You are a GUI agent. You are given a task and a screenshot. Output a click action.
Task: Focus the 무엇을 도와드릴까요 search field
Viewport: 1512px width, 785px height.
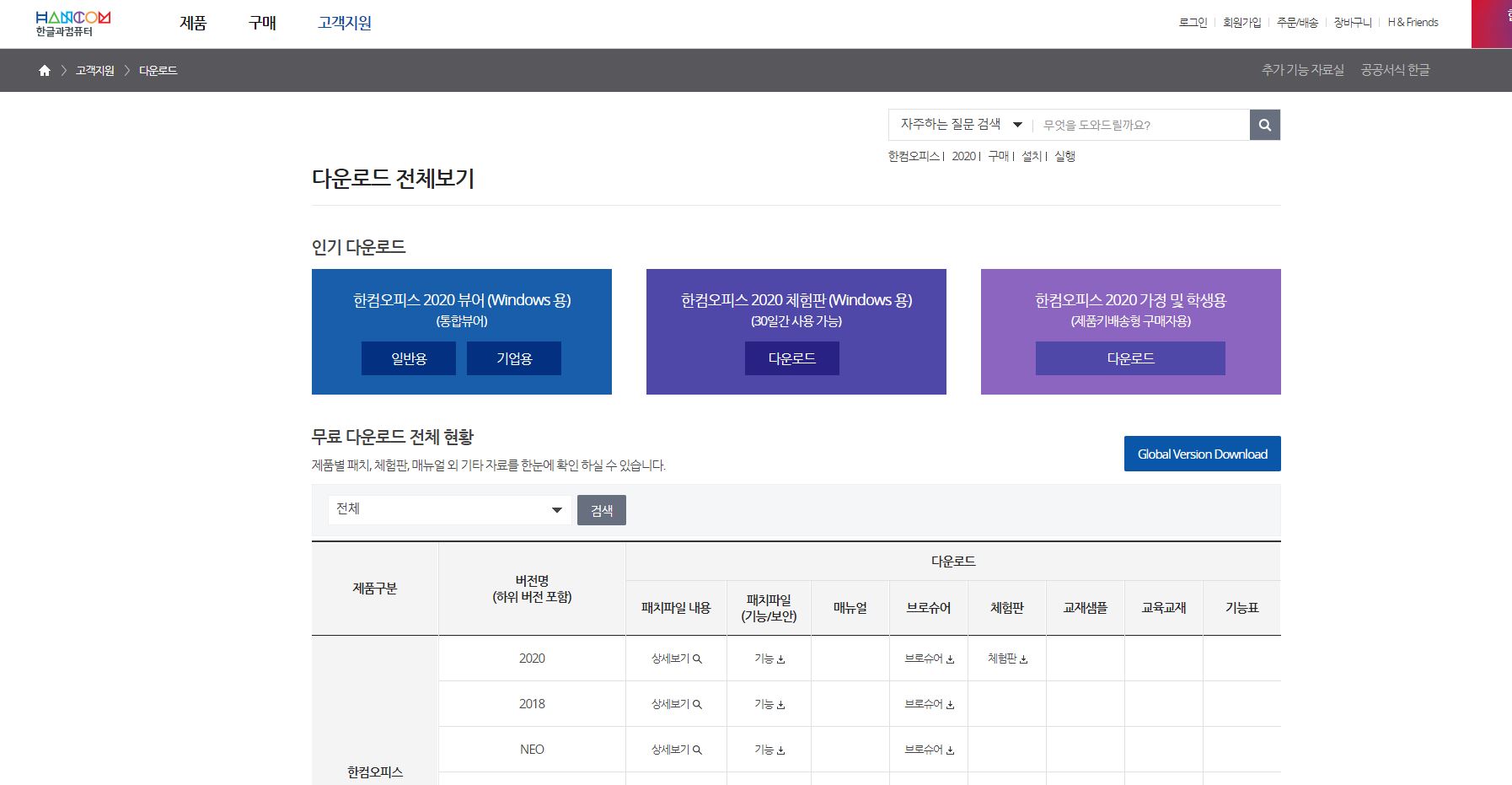click(x=1141, y=125)
